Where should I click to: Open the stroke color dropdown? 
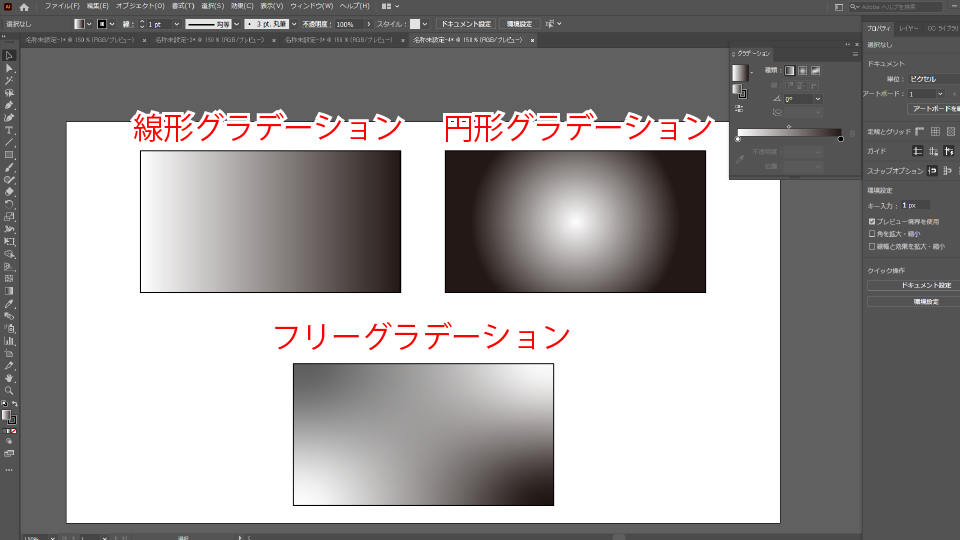111,24
